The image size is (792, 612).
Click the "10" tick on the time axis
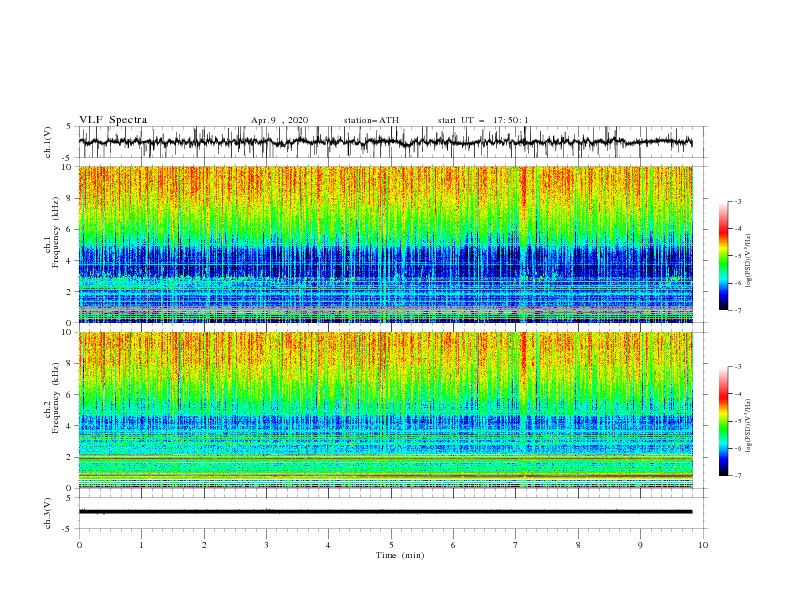(x=703, y=545)
